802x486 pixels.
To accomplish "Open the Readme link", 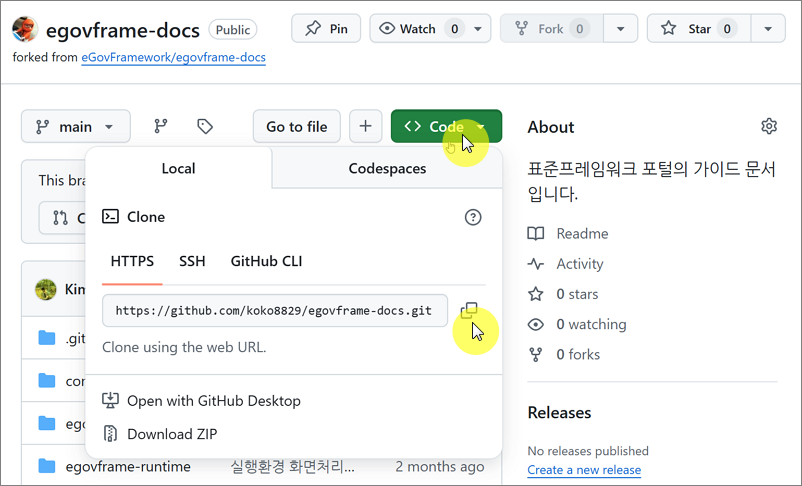I will click(583, 234).
